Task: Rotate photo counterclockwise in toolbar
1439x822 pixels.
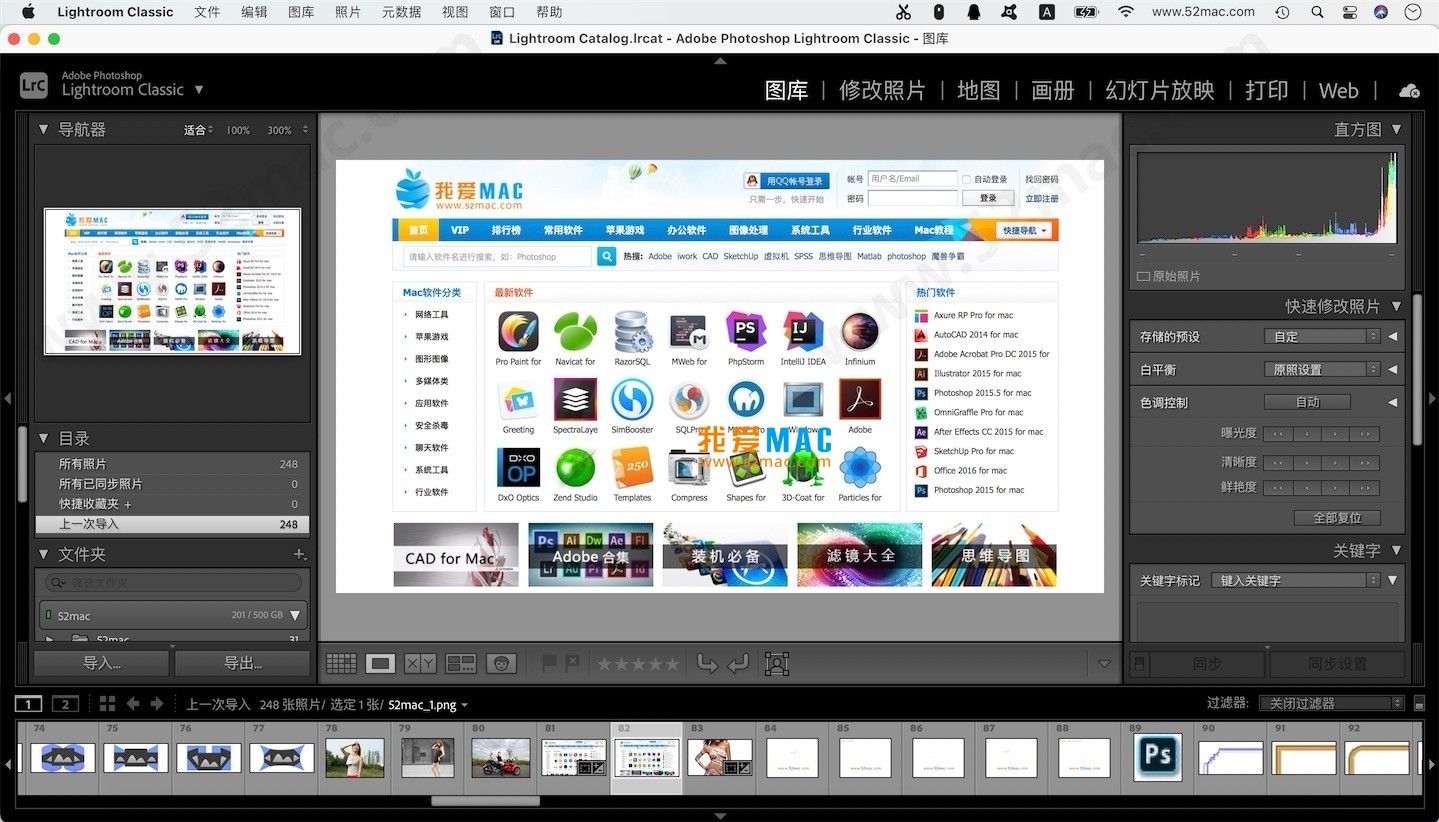Action: [x=707, y=663]
